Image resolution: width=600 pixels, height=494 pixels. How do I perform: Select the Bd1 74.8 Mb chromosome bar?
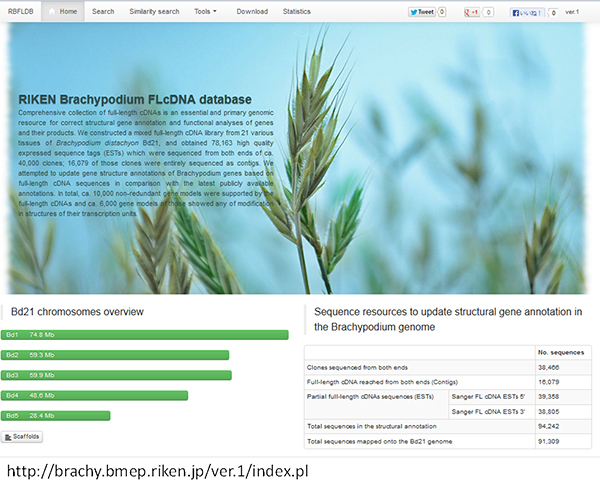point(145,335)
